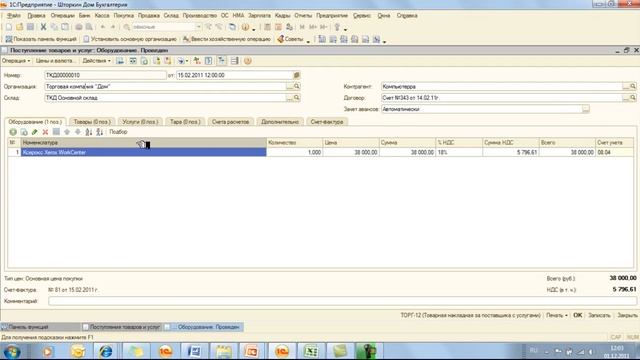The image size is (640, 360).
Task: Switch to the Товары (0 поз.) tab
Action: [92, 122]
